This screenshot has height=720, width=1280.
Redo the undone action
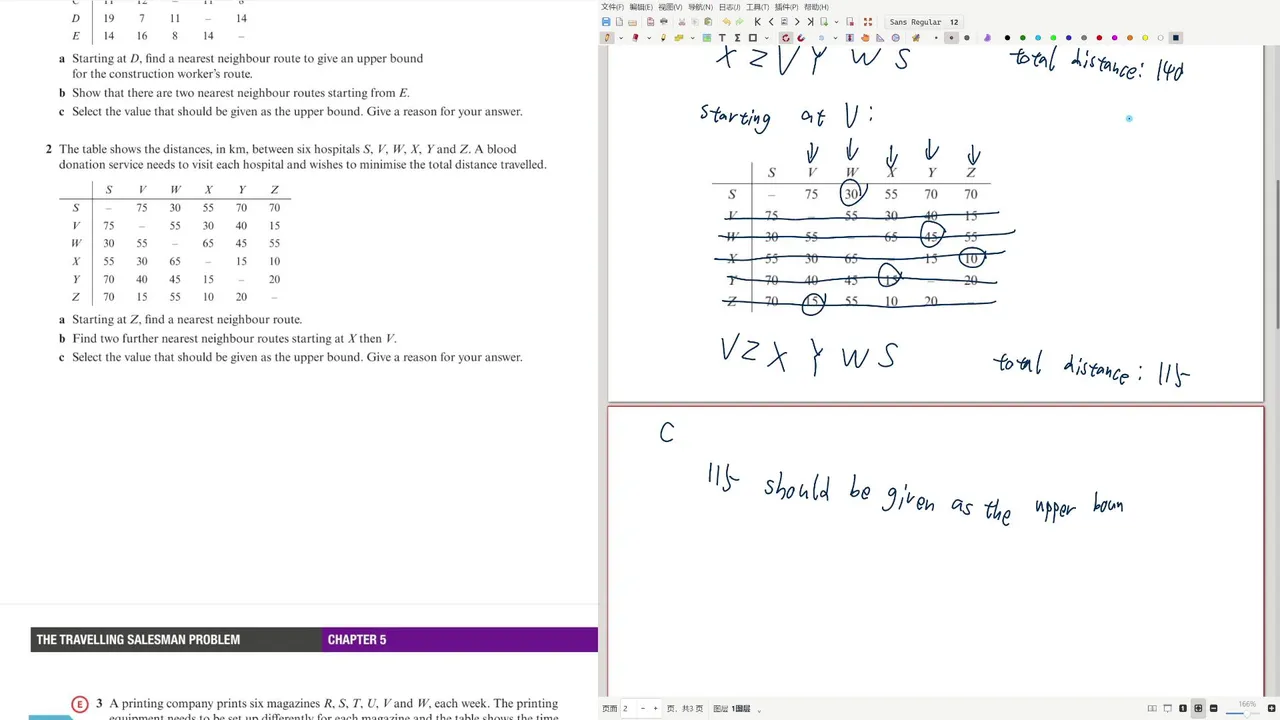coord(740,22)
